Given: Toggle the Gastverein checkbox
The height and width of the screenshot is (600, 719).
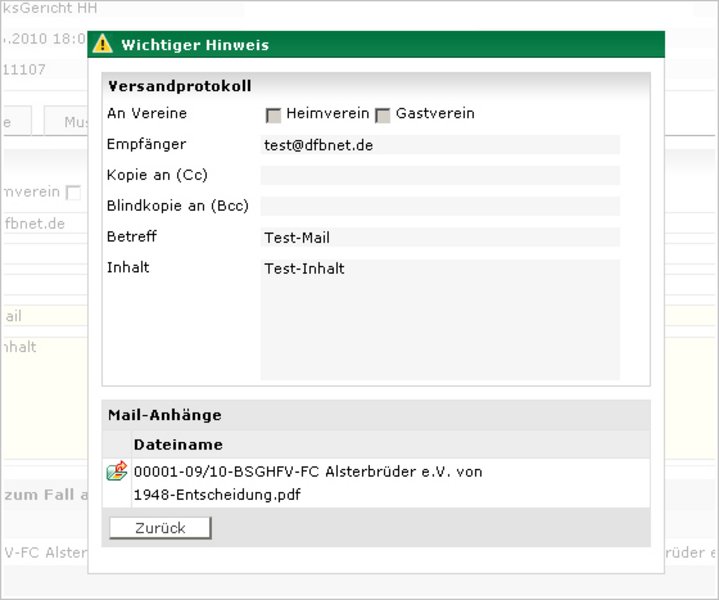Looking at the screenshot, I should (x=382, y=115).
